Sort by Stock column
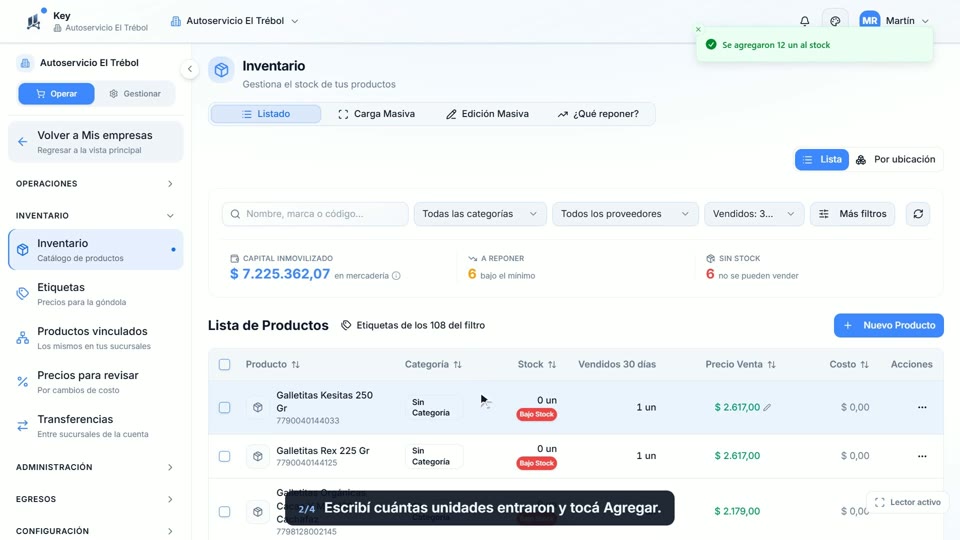This screenshot has height=540, width=960. click(x=536, y=364)
